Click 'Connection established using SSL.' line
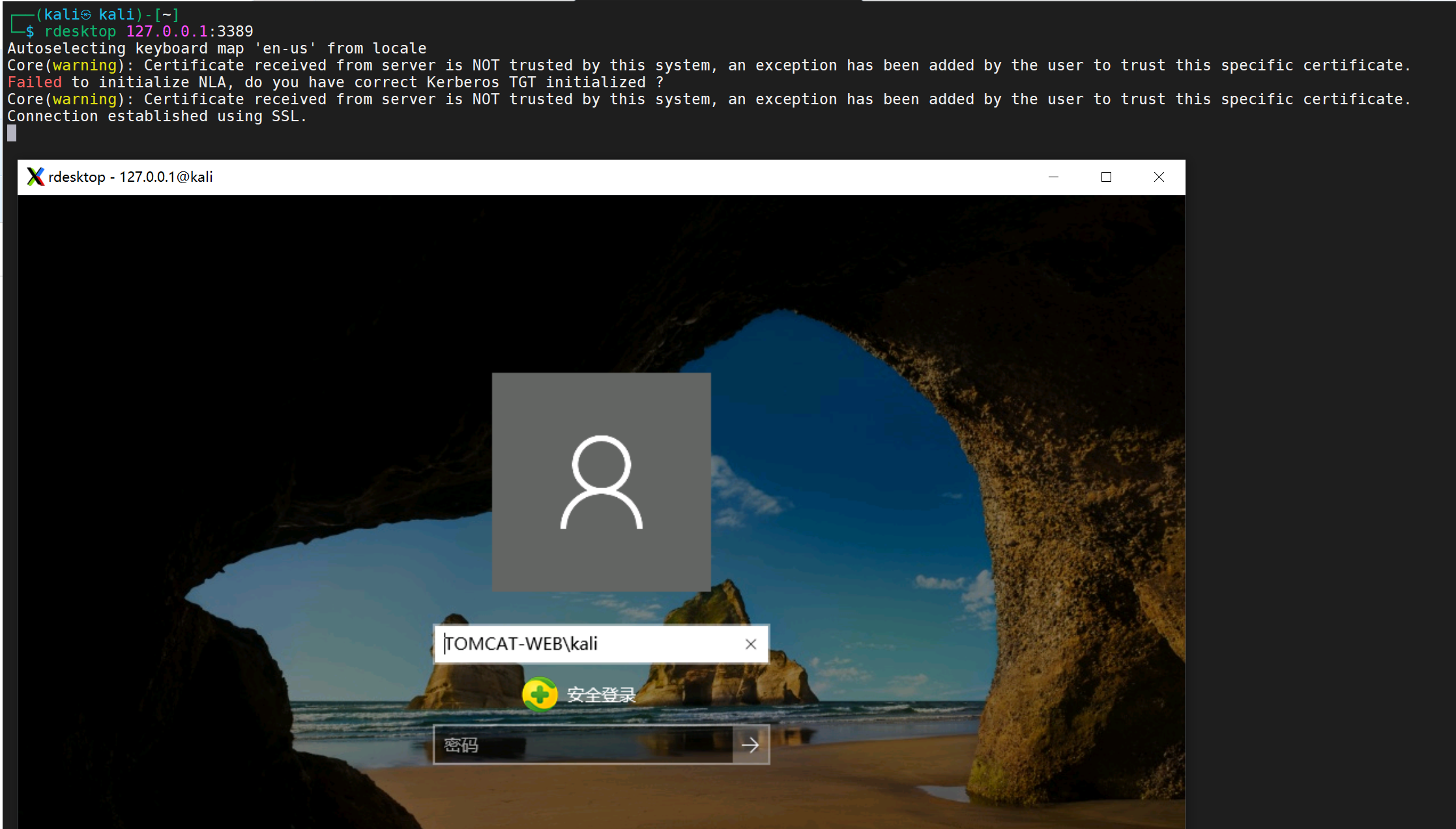Screen dimensions: 1456x829 coord(156,116)
